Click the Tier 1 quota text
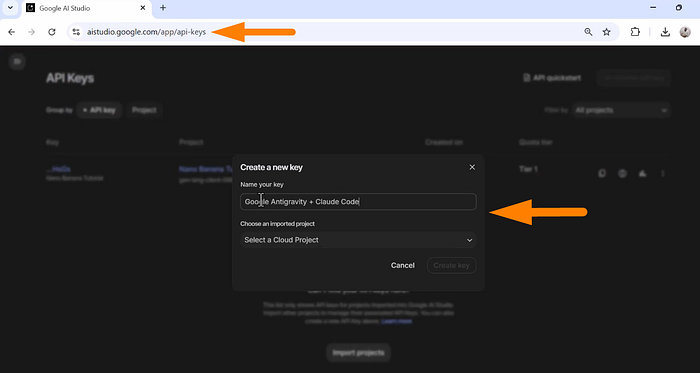The height and width of the screenshot is (373, 700). [x=528, y=169]
